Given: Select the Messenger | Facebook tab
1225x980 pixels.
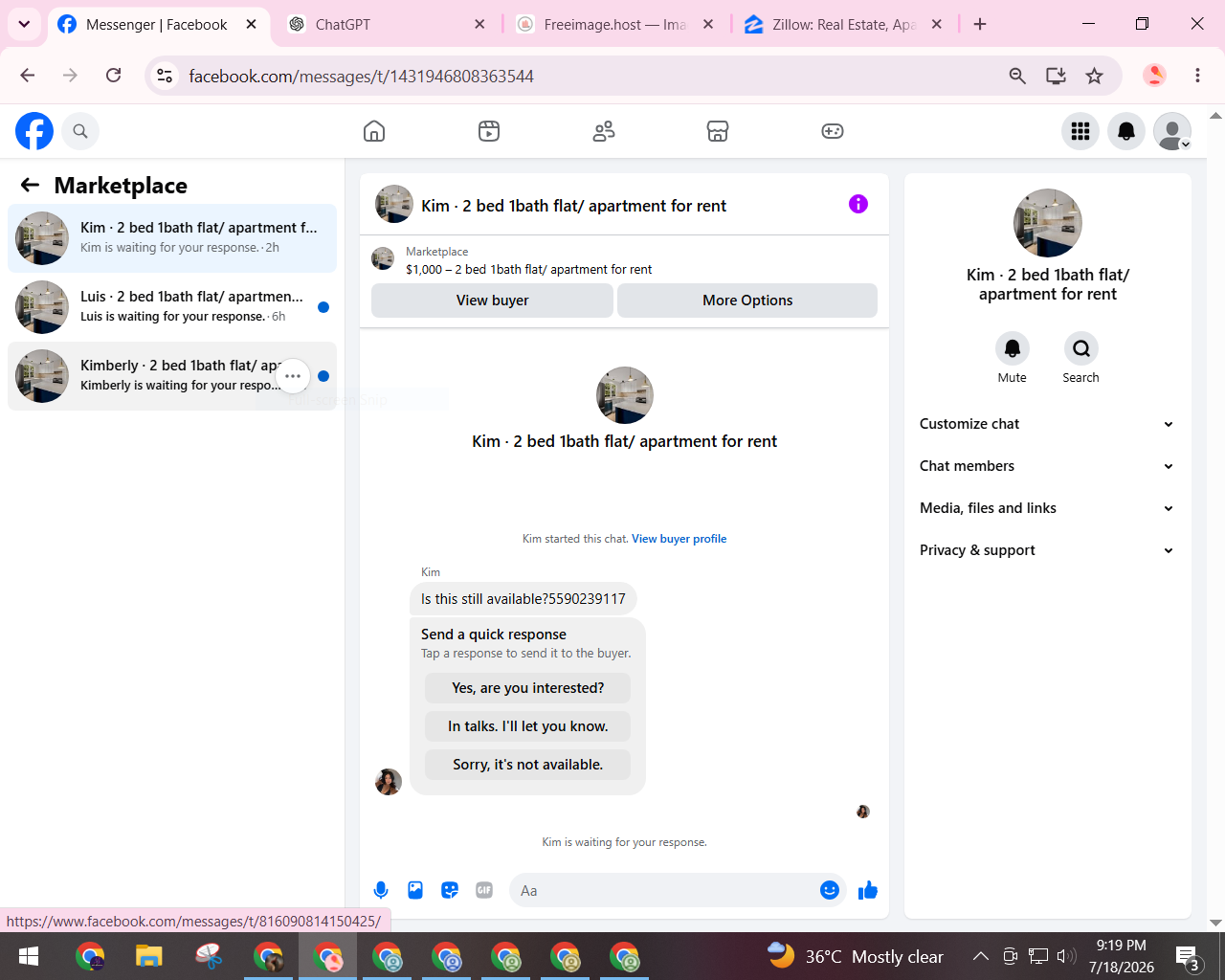Looking at the screenshot, I should [157, 24].
